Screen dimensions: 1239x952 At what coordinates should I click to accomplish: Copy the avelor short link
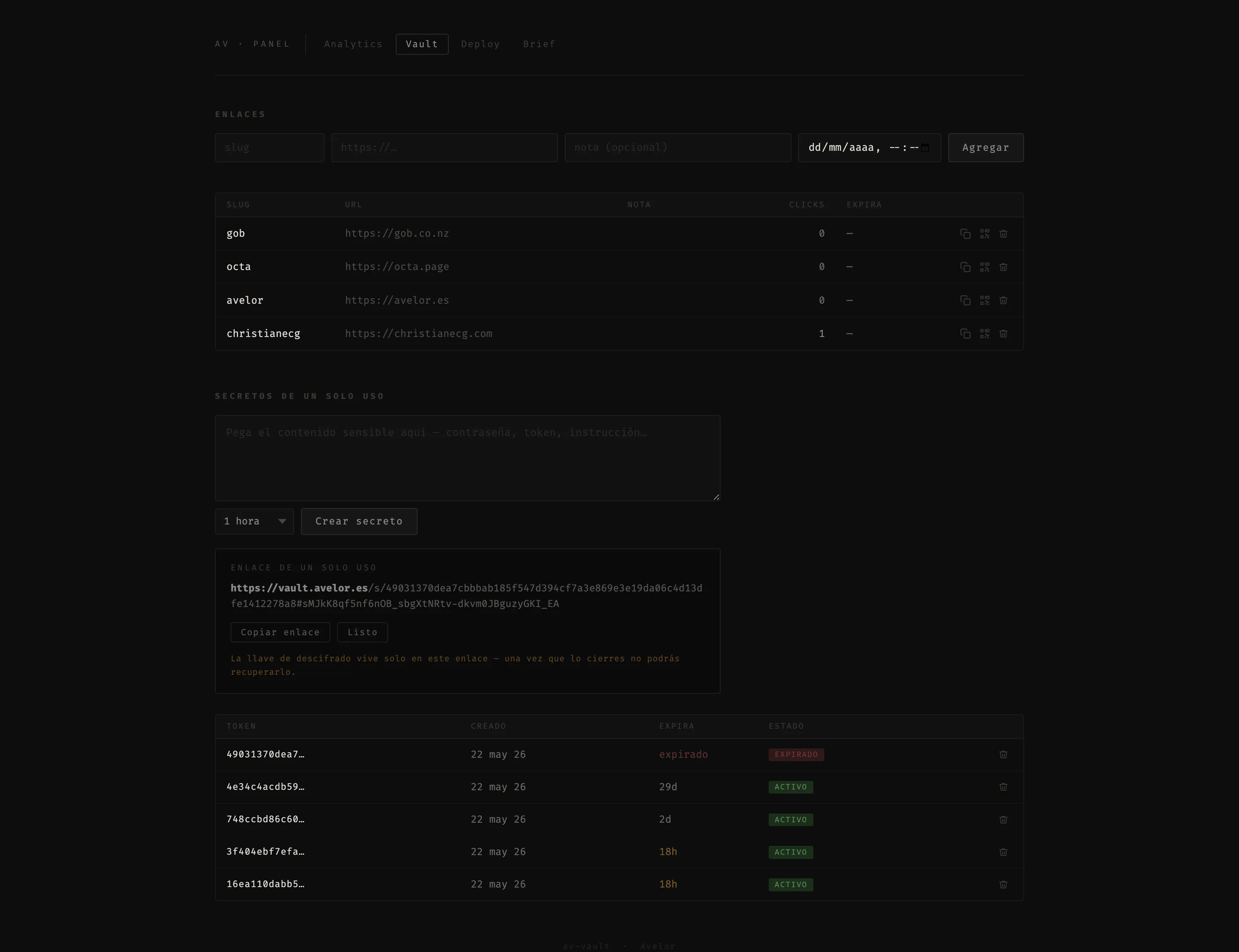(x=965, y=300)
